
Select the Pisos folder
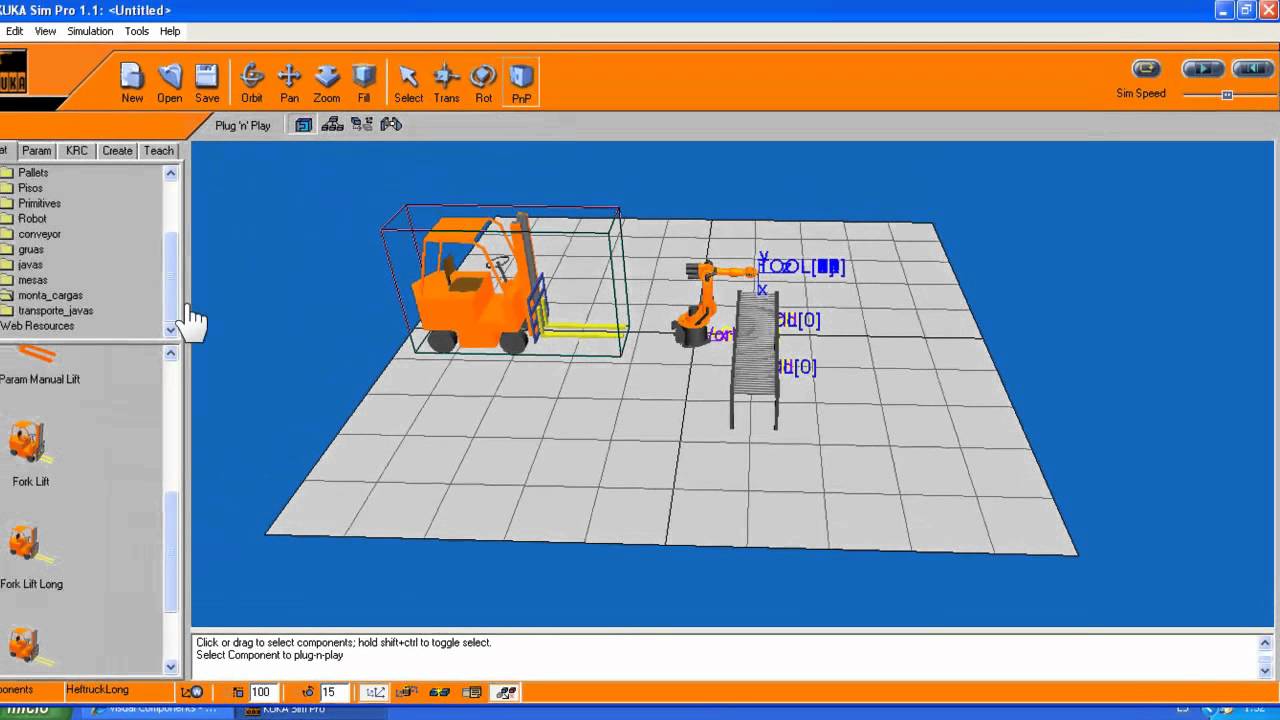point(30,188)
